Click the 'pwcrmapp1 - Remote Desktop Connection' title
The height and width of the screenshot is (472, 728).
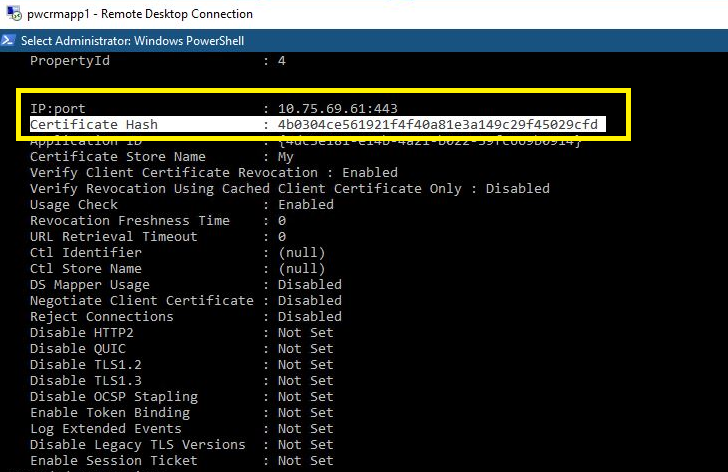click(x=140, y=14)
